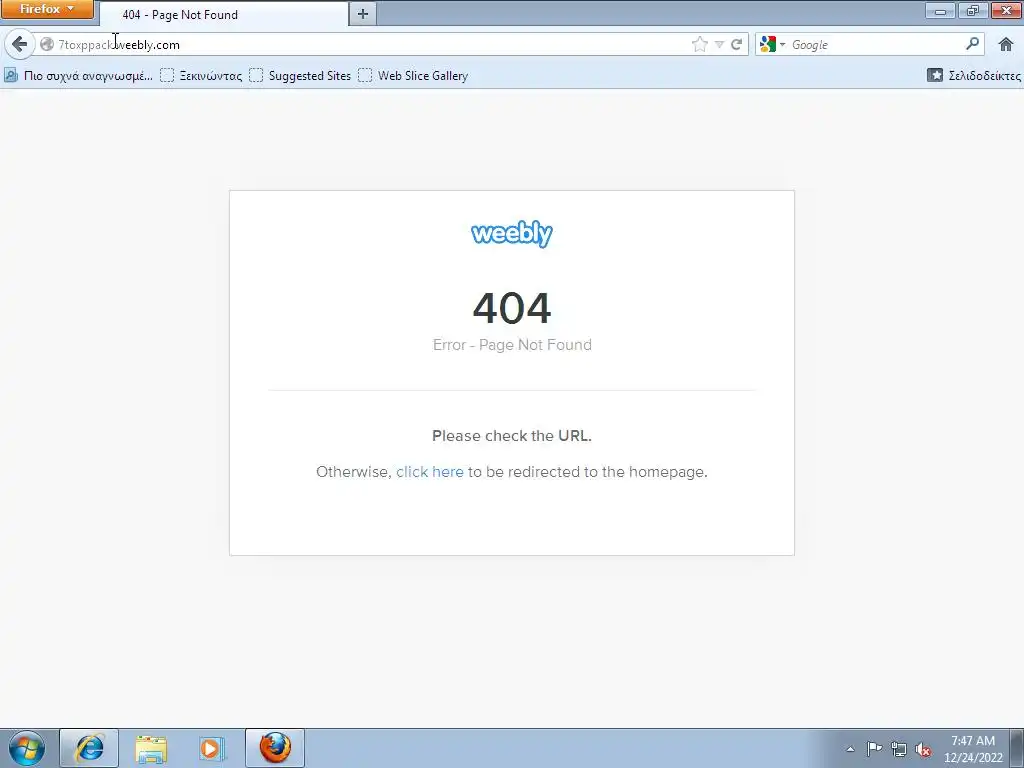Viewport: 1024px width, 768px height.
Task: Open the URL history dropdown arrow
Action: point(719,44)
